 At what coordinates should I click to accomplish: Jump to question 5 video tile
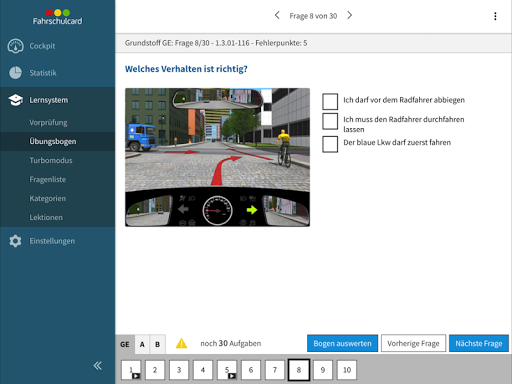tap(227, 370)
